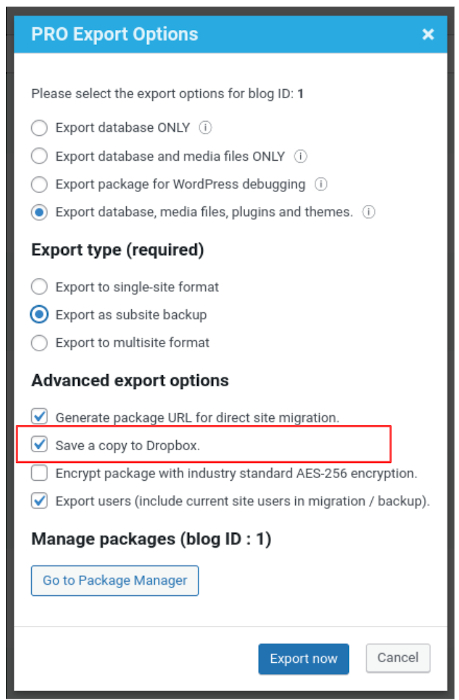Select Export database ONLY radio button
The width and height of the screenshot is (459, 700).
pos(39,128)
